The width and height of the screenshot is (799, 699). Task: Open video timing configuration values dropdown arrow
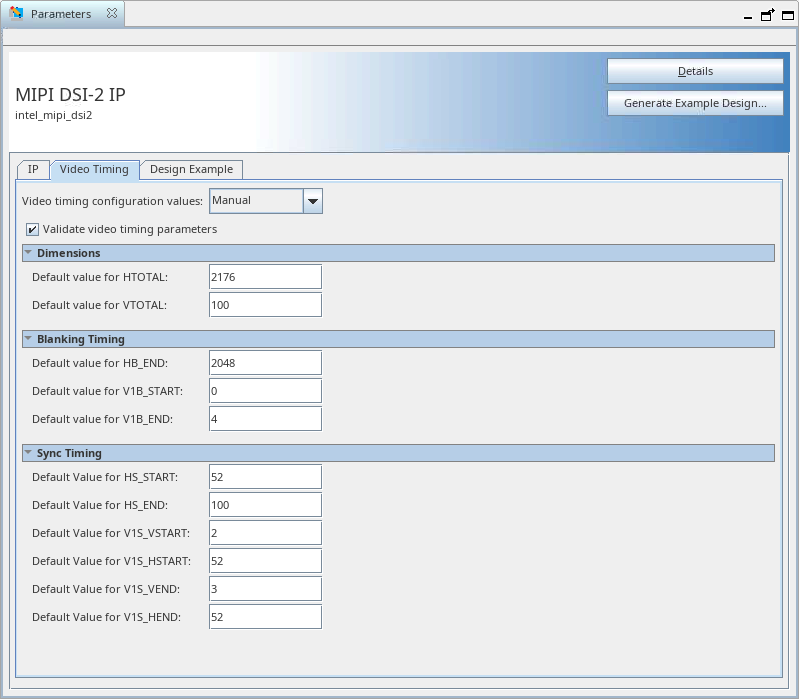click(313, 201)
